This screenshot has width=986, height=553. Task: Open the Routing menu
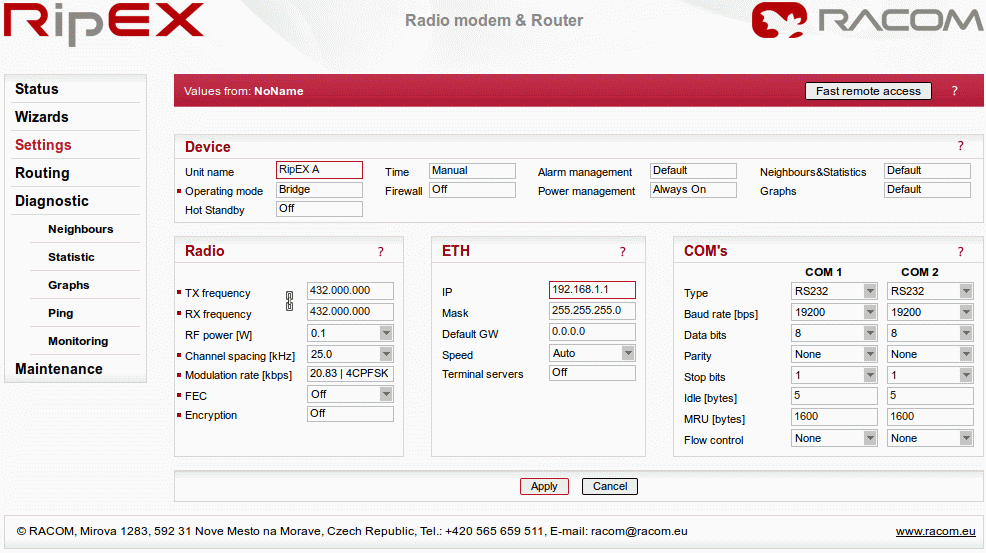(x=42, y=173)
